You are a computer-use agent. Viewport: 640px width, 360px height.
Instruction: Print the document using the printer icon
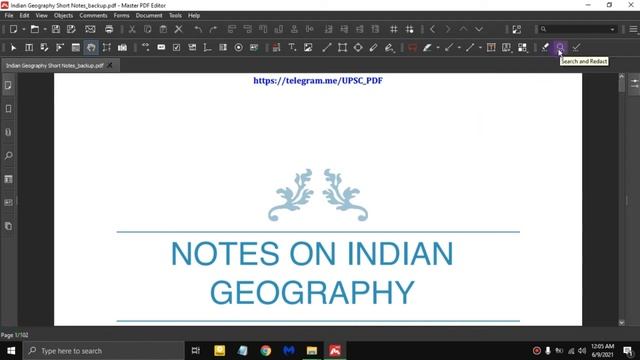(109, 29)
